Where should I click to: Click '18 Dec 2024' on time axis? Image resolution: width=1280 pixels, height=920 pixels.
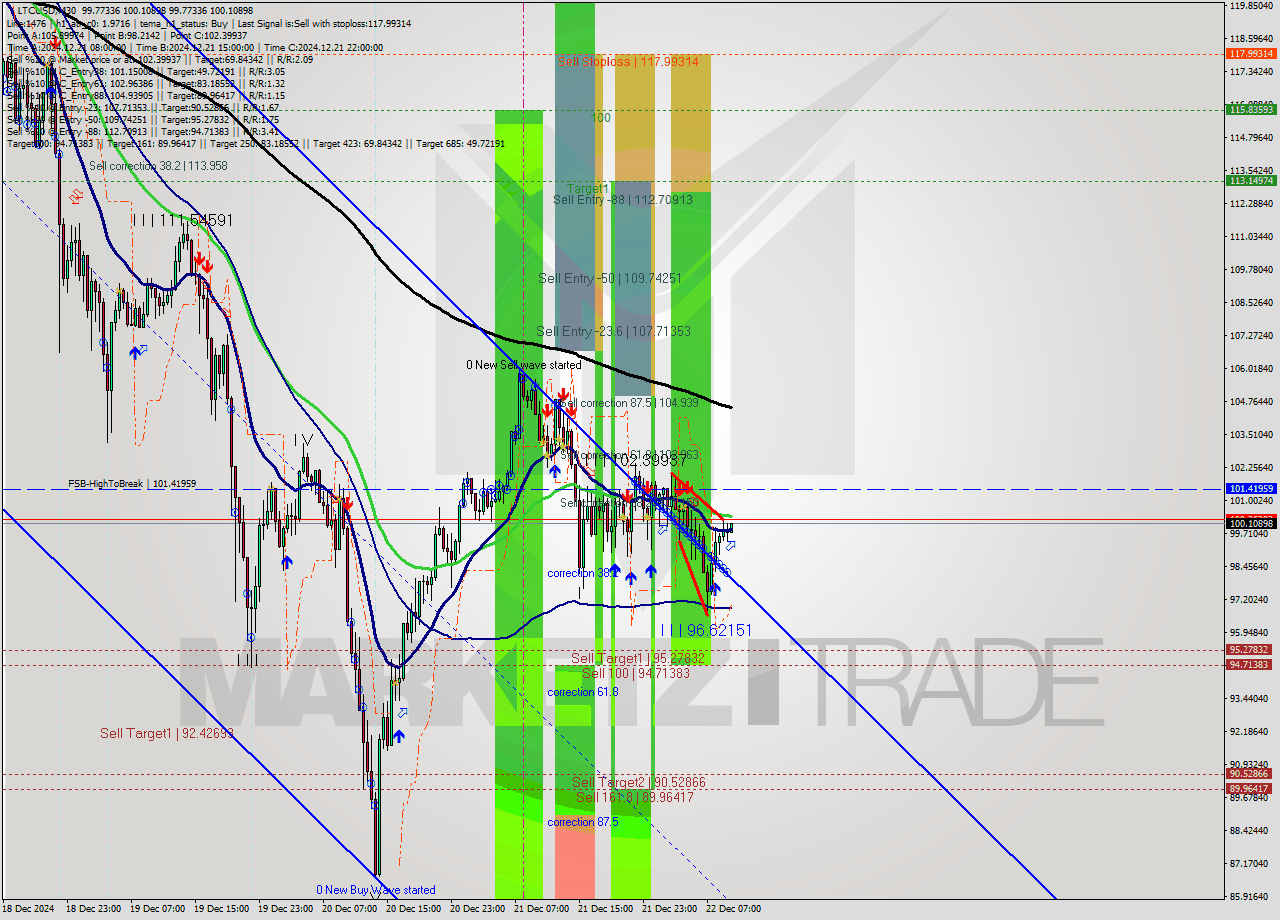click(28, 910)
